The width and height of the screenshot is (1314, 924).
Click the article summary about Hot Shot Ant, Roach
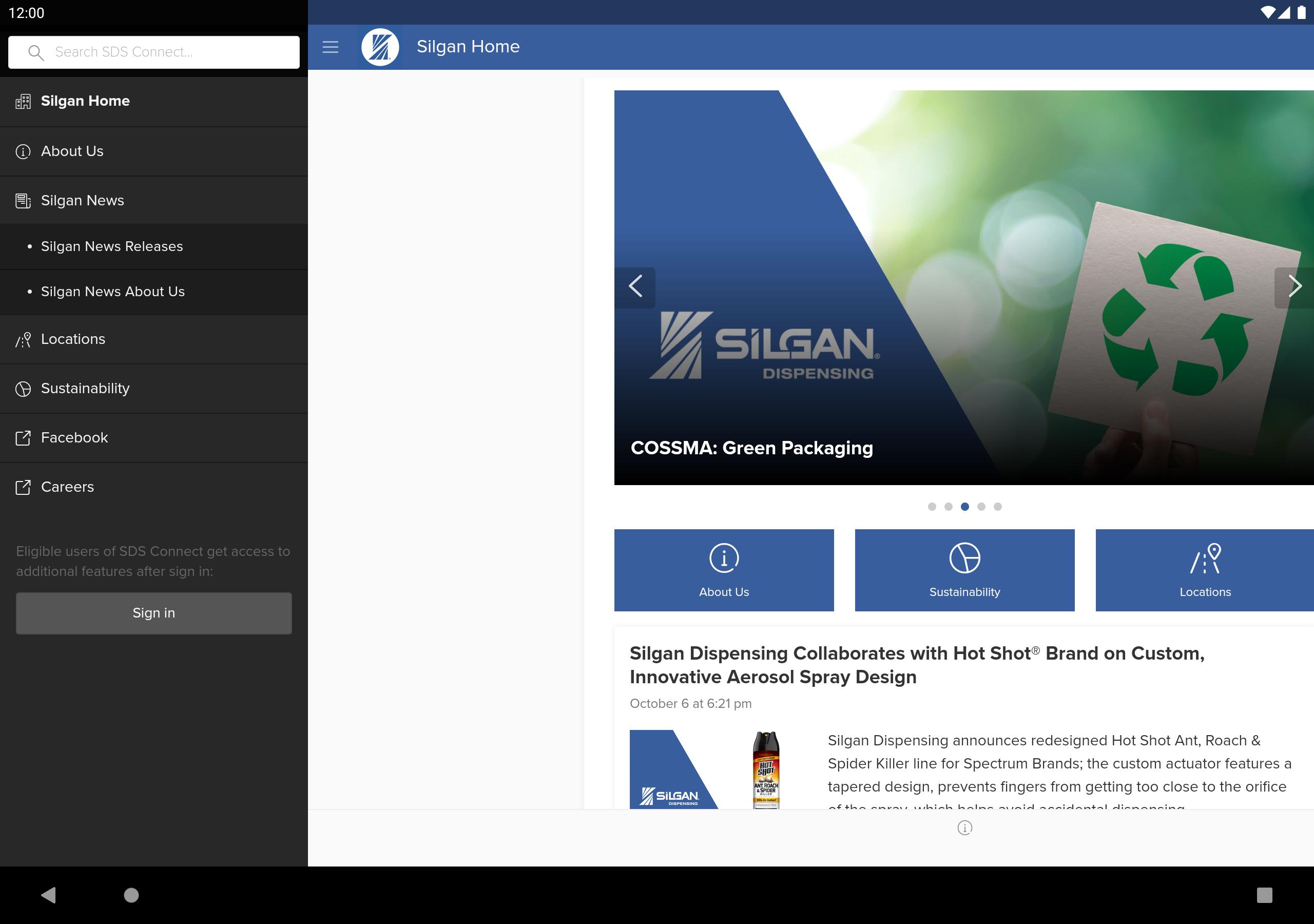tap(1059, 770)
